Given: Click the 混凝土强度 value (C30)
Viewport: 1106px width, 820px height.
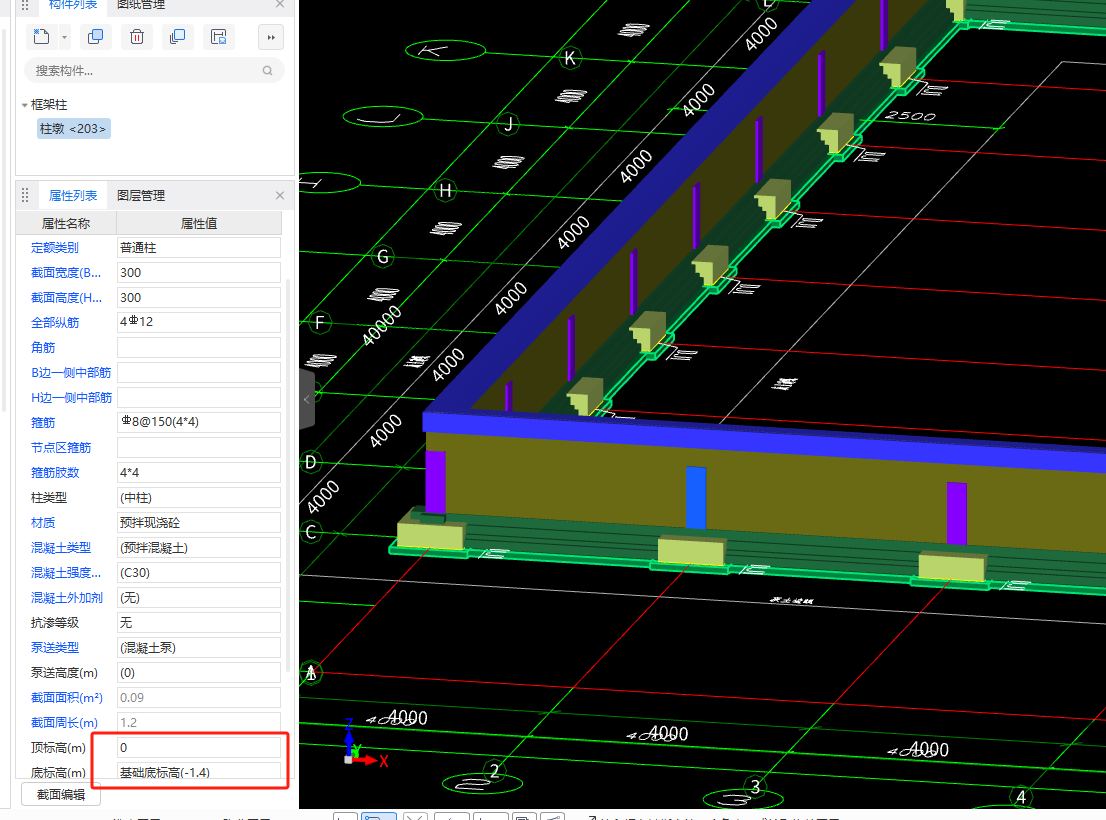Looking at the screenshot, I should pyautogui.click(x=199, y=573).
